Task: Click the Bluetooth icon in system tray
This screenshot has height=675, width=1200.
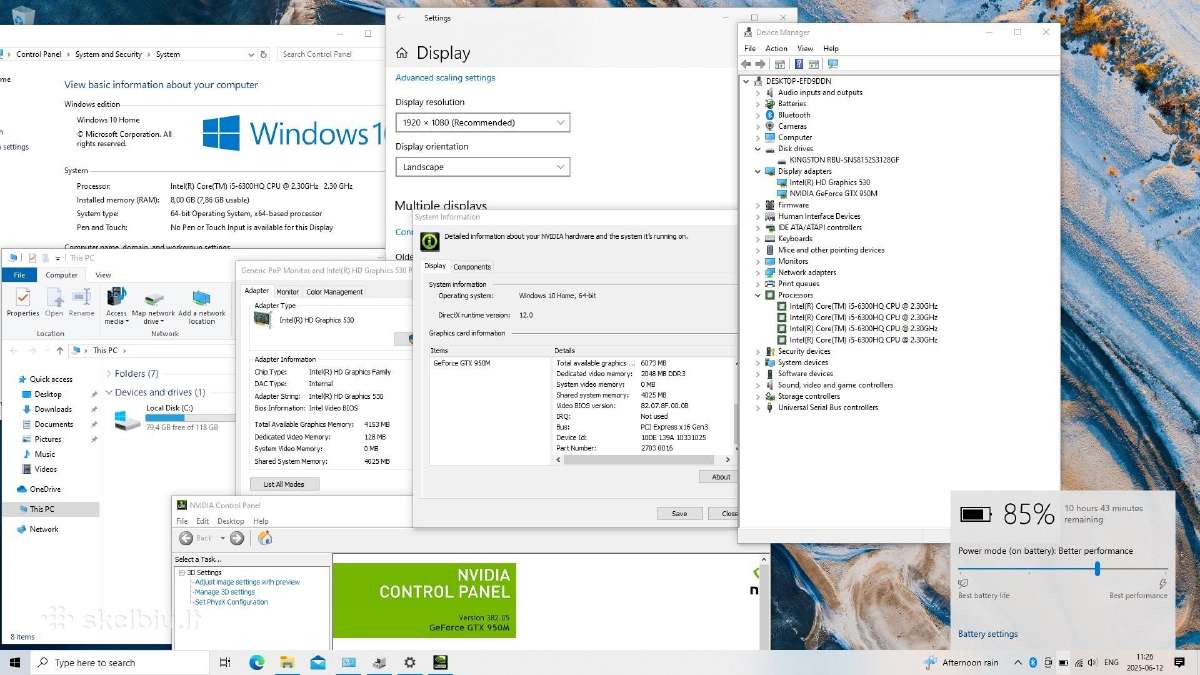Action: (1033, 662)
